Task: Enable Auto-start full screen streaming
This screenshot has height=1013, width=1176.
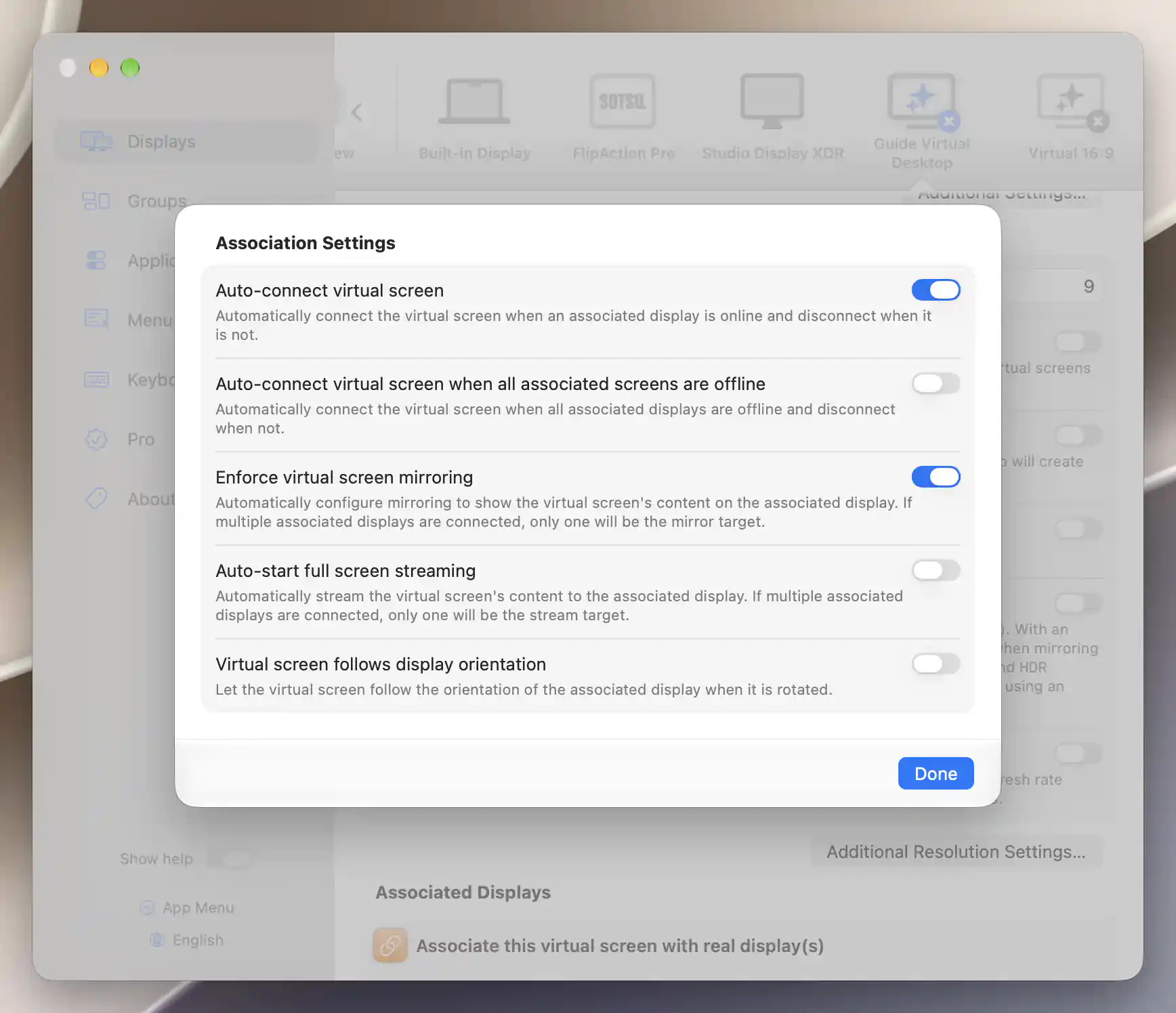Action: pos(936,570)
